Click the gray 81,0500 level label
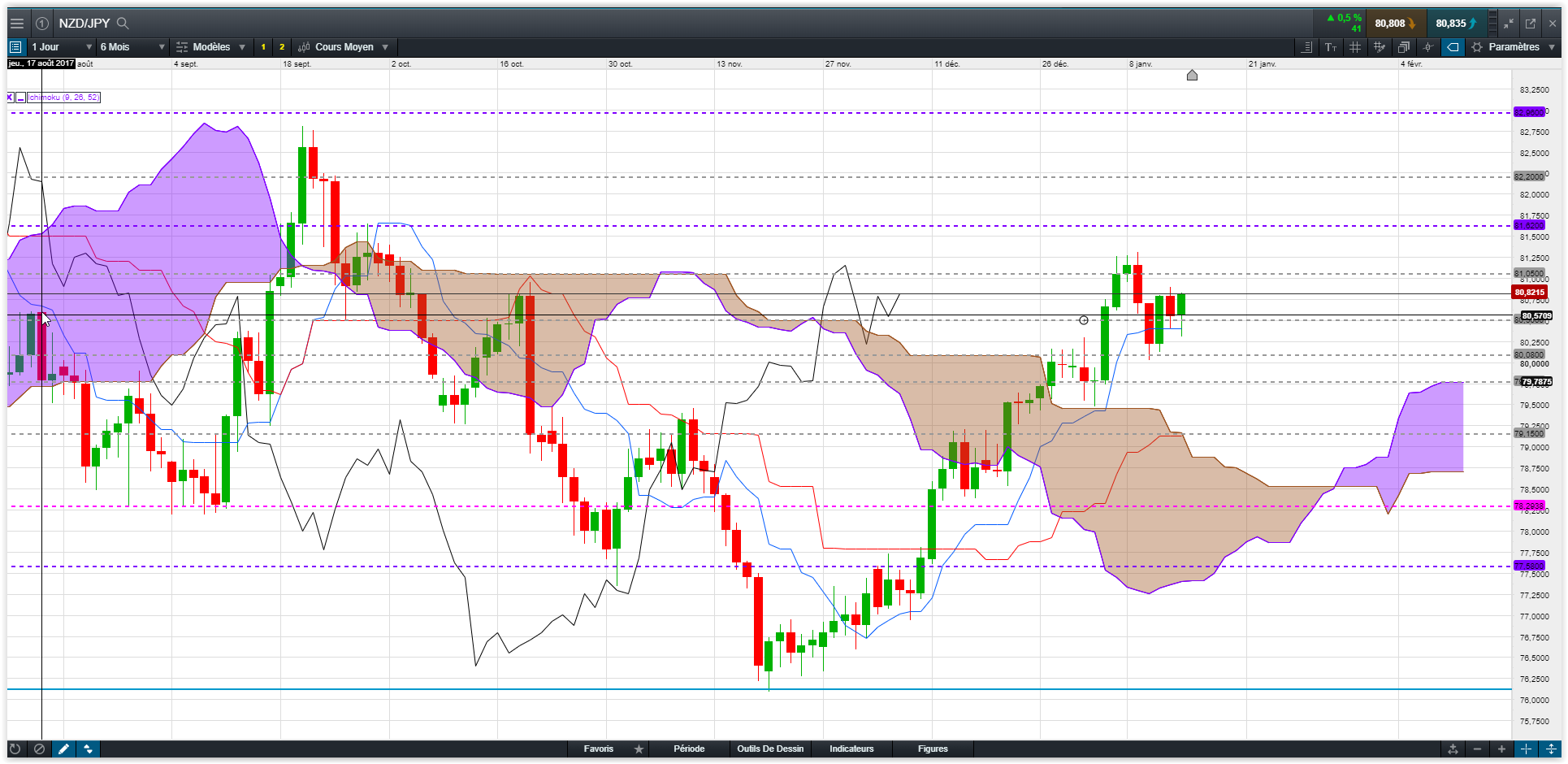 coord(1529,274)
